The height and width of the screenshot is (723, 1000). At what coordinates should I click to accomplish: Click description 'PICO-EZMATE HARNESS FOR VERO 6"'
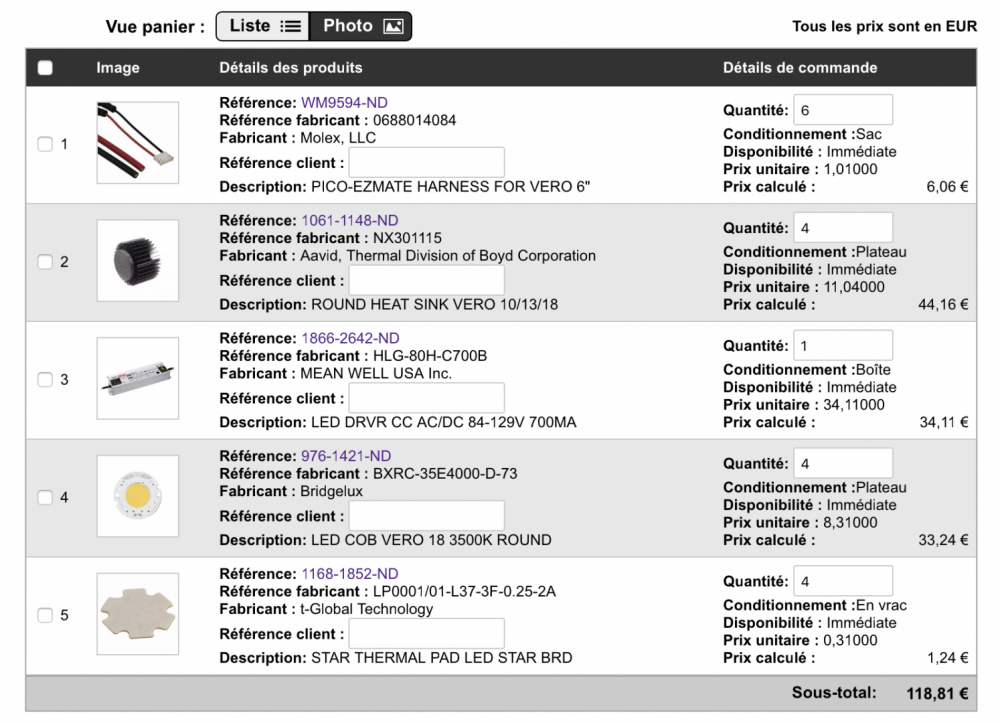[450, 187]
